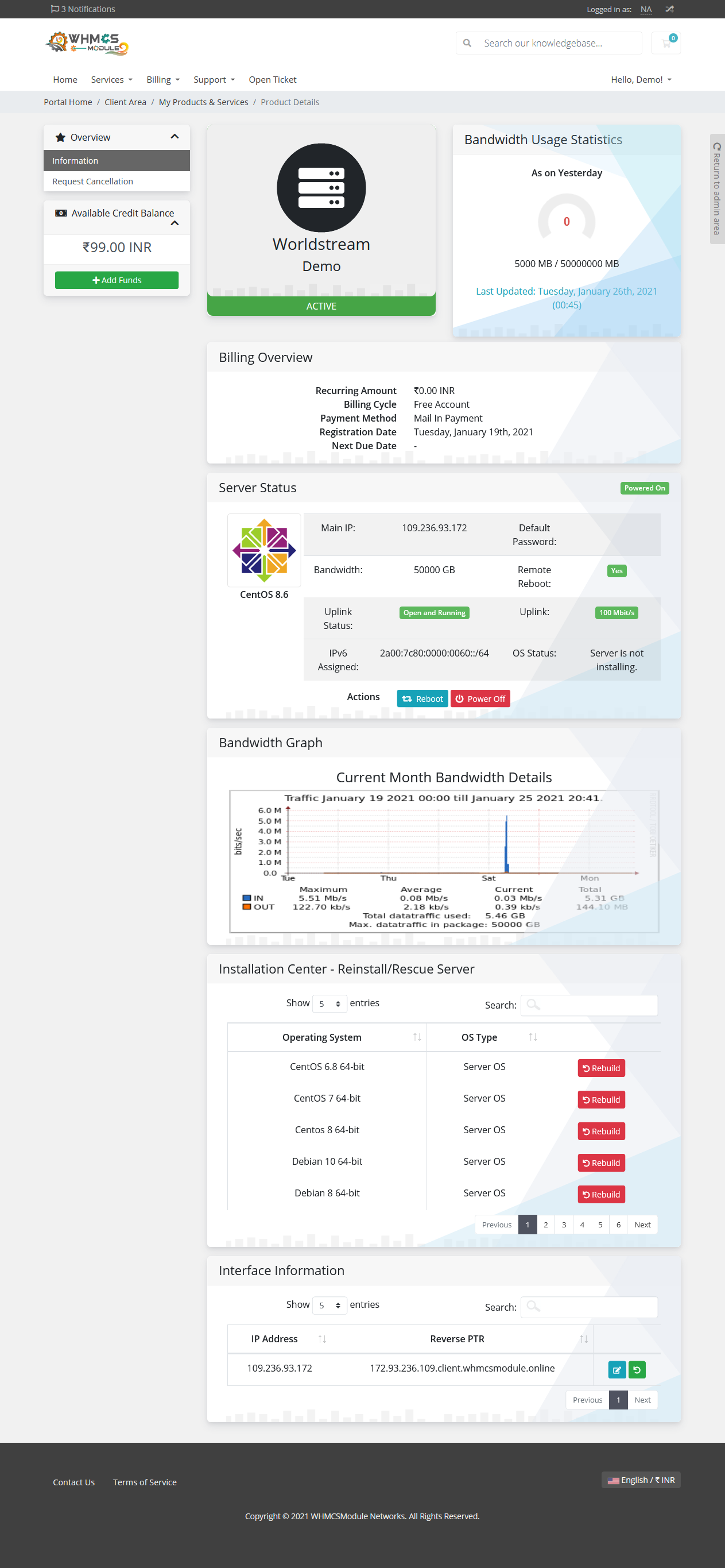Click the knowledgebase search magnifier icon

467,43
